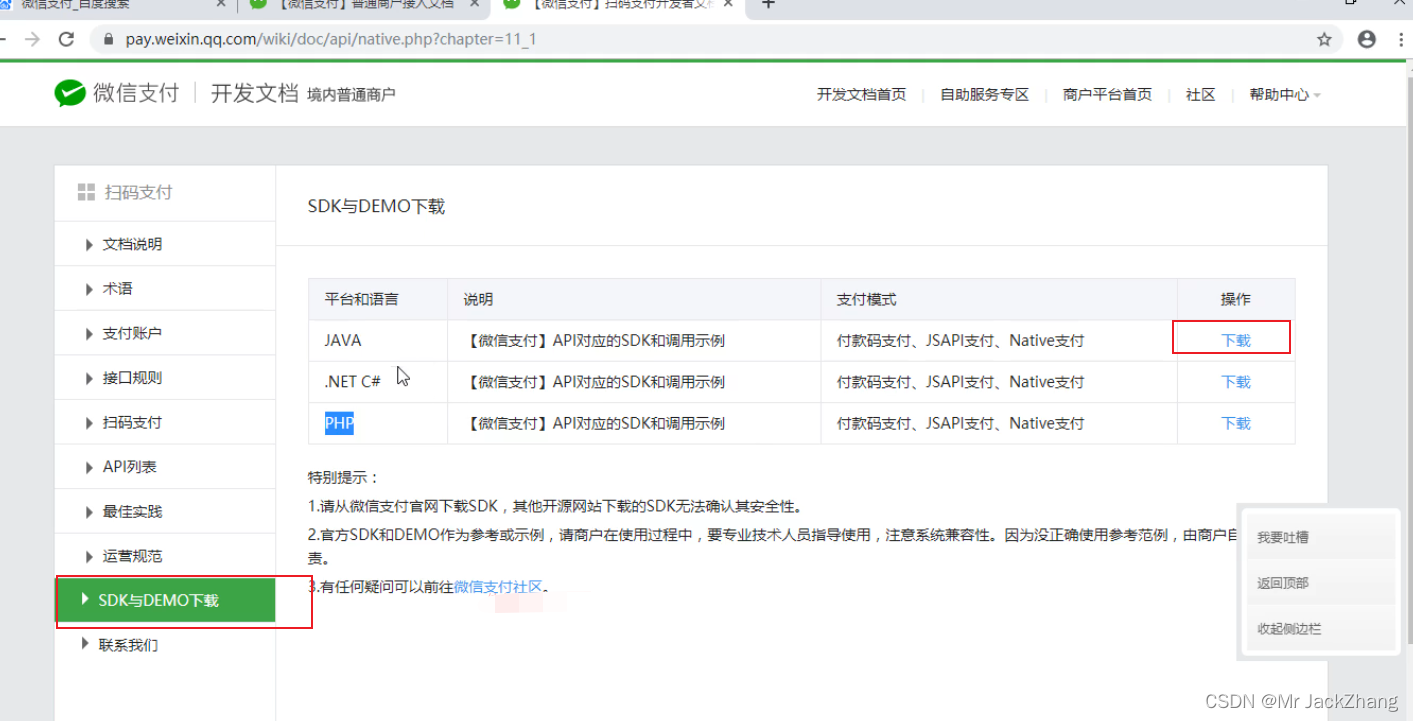Go forward with the browser arrow
The height and width of the screenshot is (721, 1413).
[x=32, y=39]
